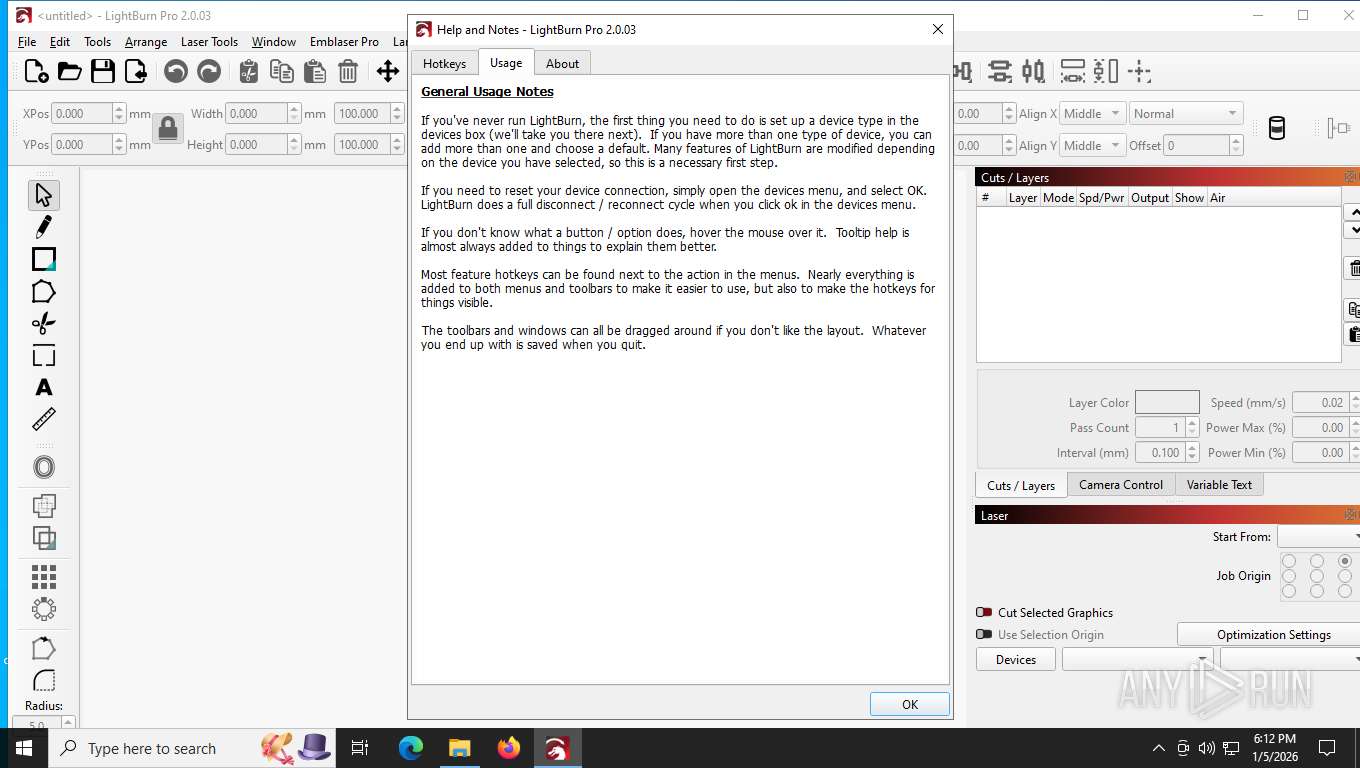Select the Measure ruler tool
The height and width of the screenshot is (768, 1360).
pyautogui.click(x=43, y=420)
